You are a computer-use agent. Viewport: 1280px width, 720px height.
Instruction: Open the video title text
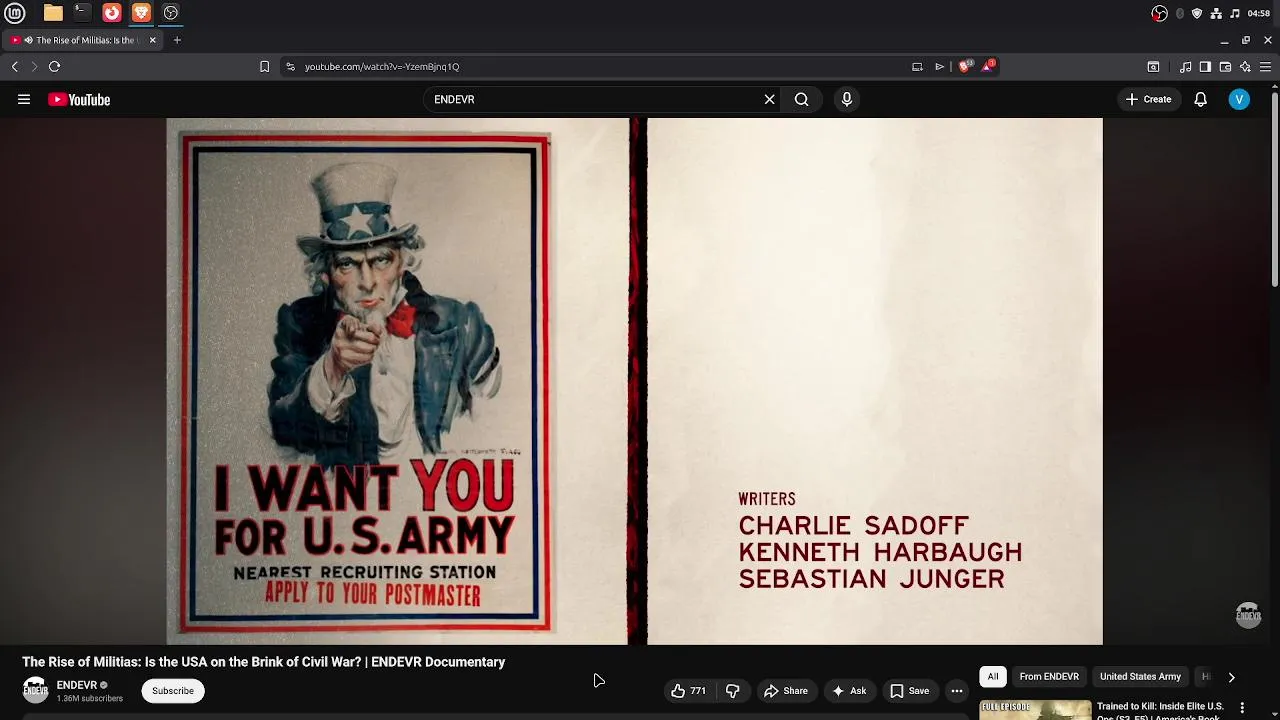pos(263,662)
